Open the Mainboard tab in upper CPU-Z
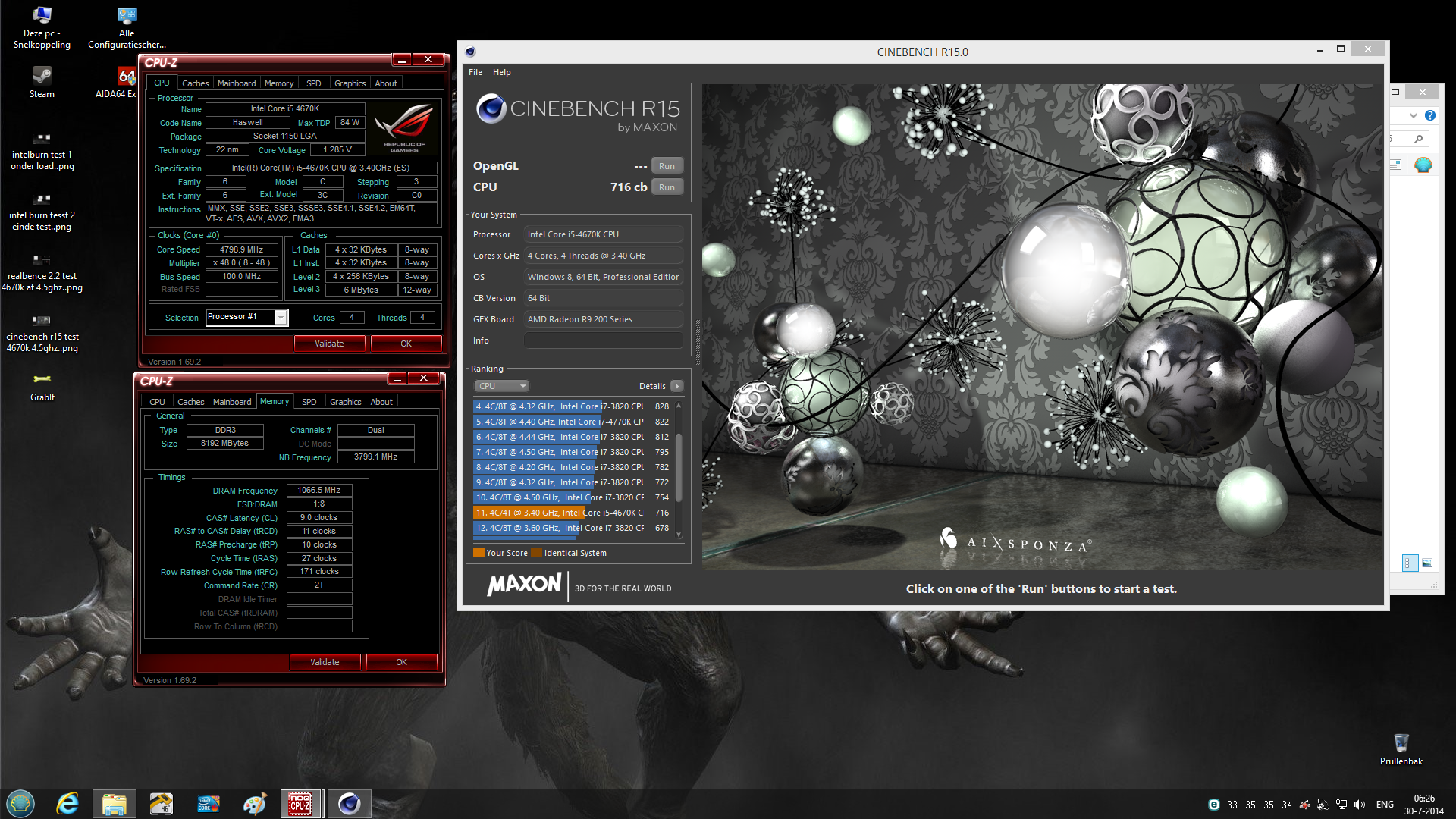The width and height of the screenshot is (1456, 819). (237, 83)
